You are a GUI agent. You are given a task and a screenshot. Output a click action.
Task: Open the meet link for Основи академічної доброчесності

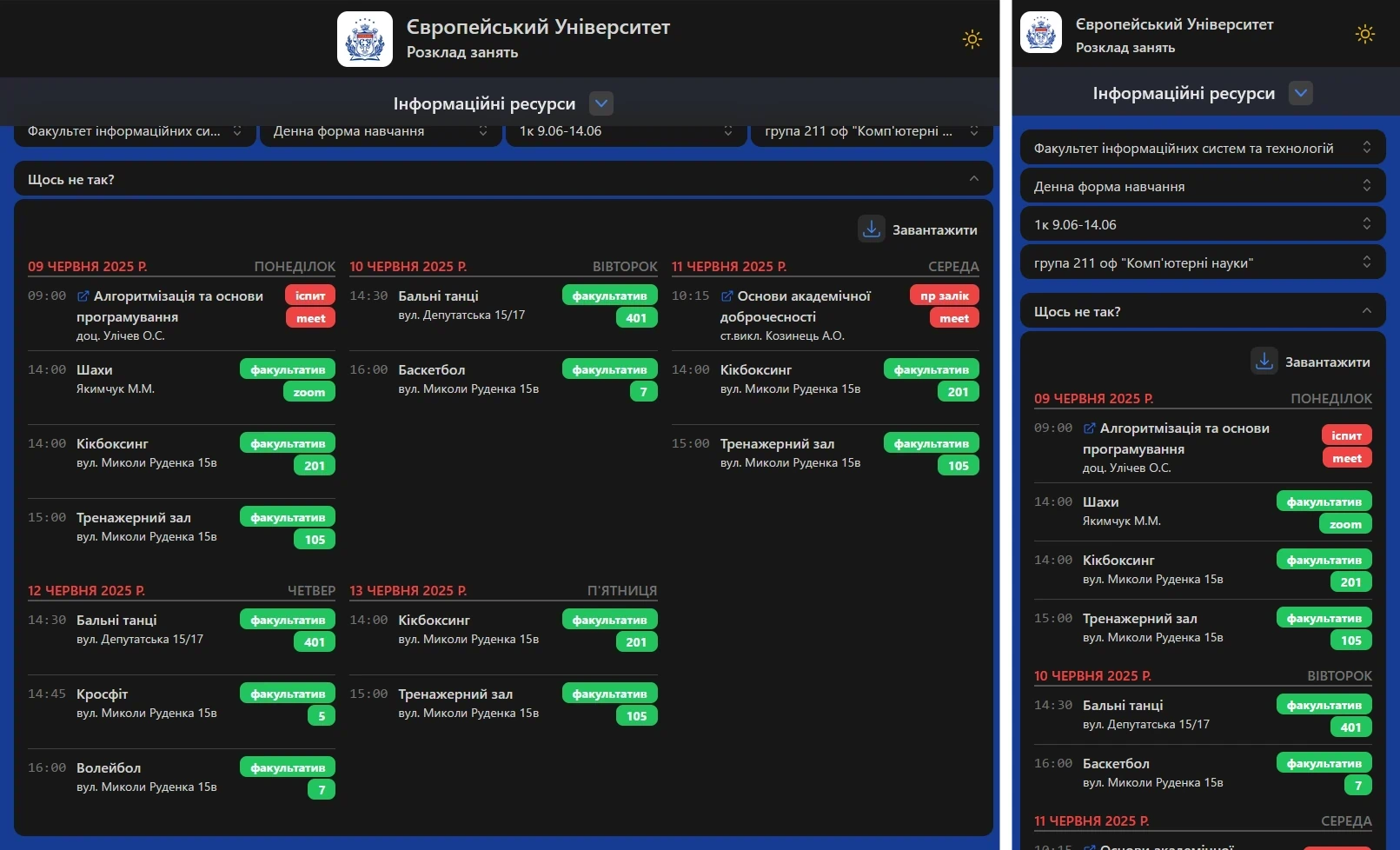tap(954, 317)
